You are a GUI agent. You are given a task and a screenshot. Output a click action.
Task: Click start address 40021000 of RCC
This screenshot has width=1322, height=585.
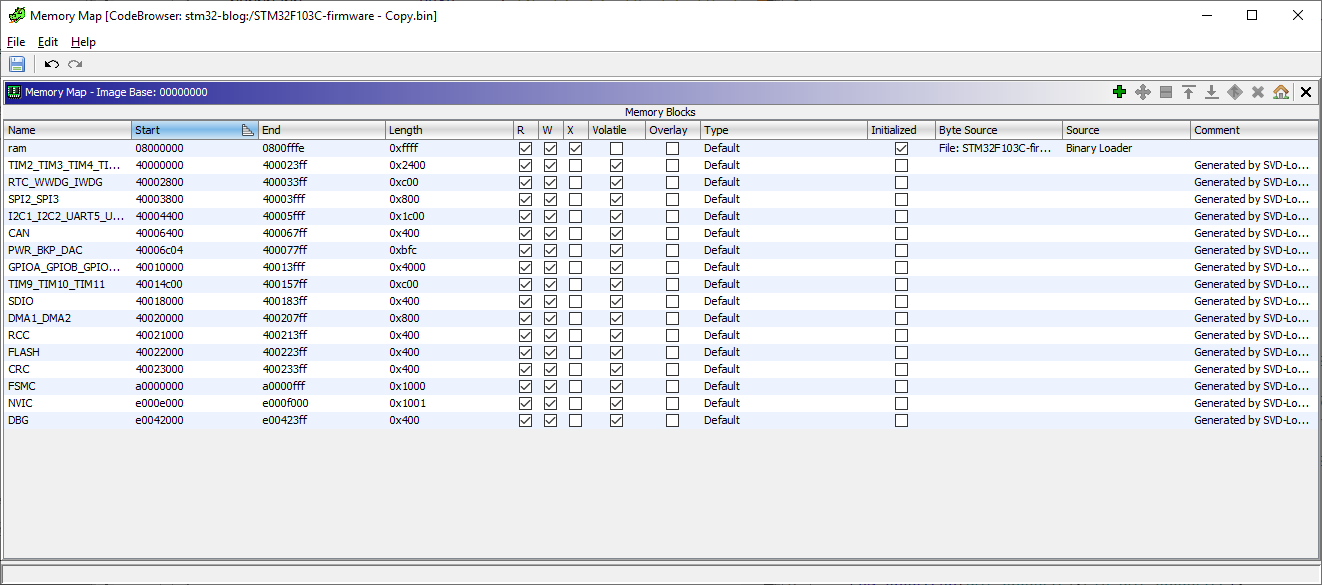click(x=160, y=335)
